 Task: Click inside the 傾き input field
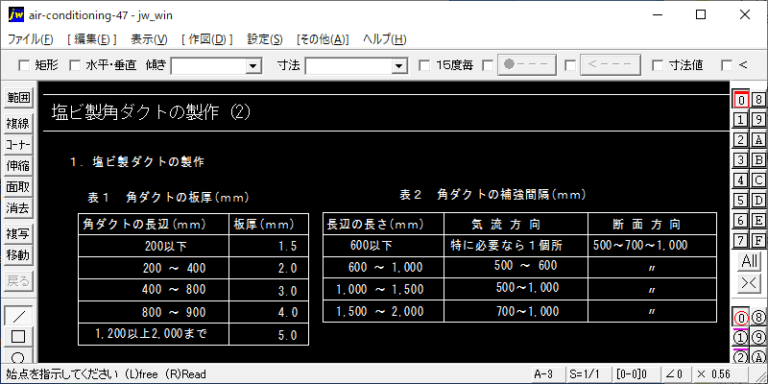tap(208, 66)
